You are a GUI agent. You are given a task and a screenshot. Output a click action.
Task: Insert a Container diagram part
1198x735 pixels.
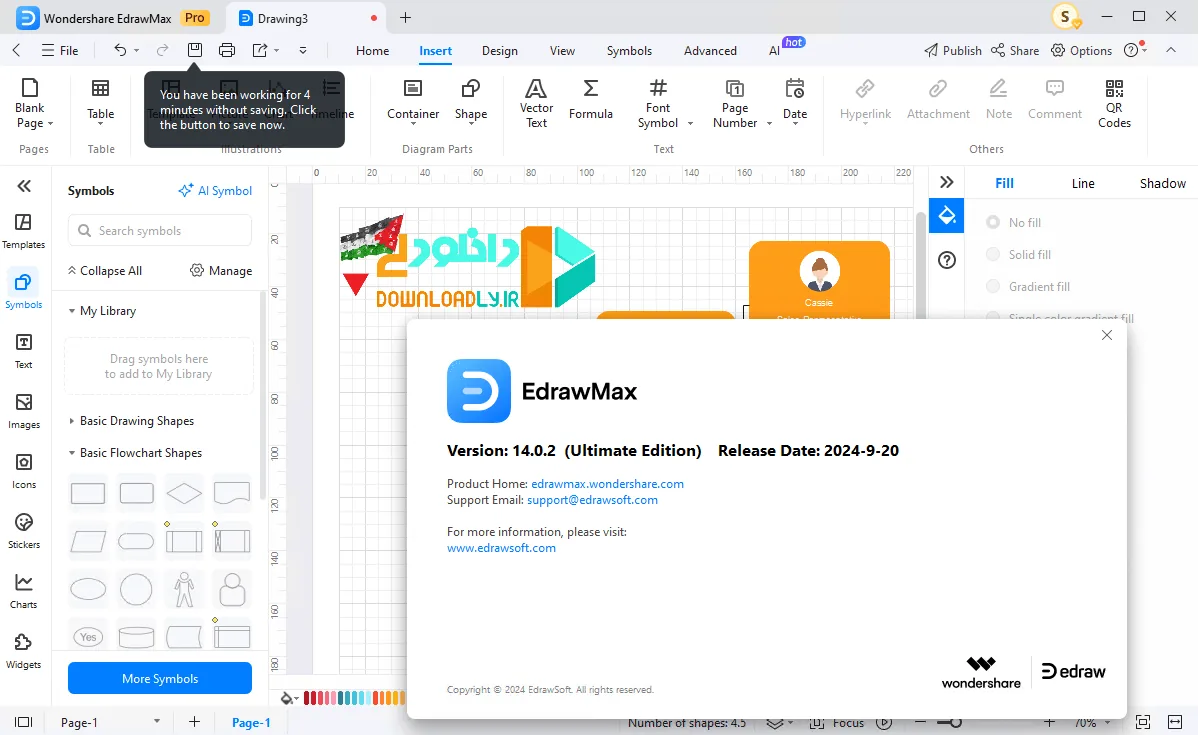pyautogui.click(x=413, y=100)
